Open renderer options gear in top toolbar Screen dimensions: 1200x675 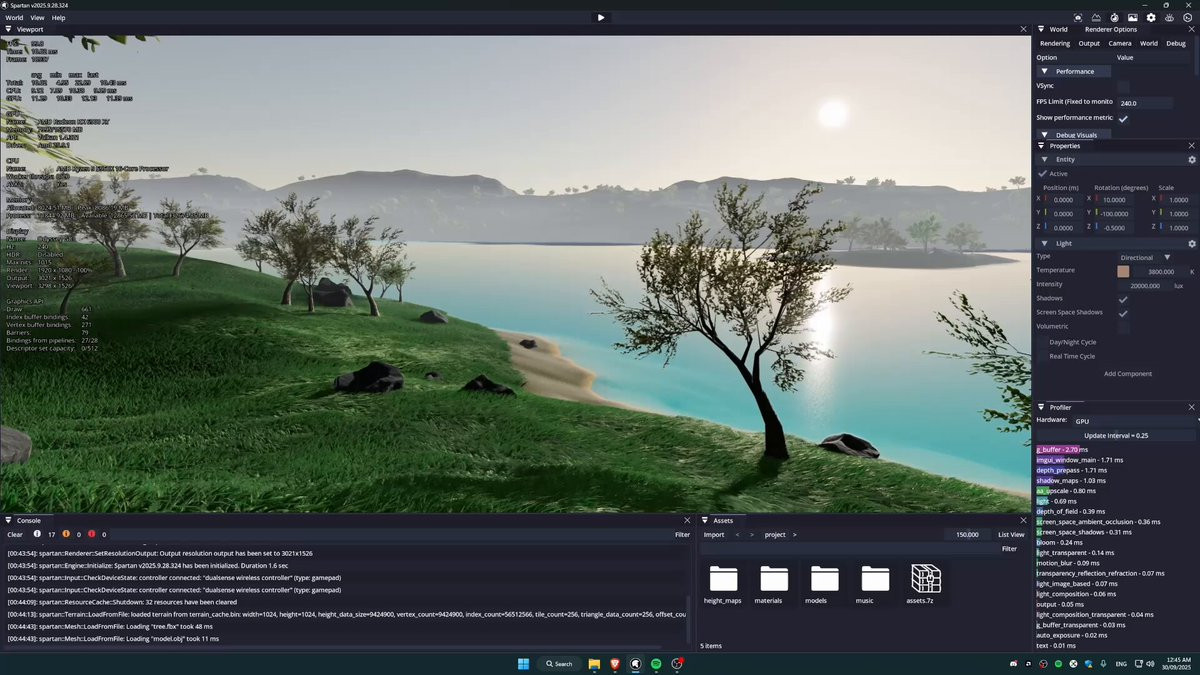pyautogui.click(x=1151, y=17)
